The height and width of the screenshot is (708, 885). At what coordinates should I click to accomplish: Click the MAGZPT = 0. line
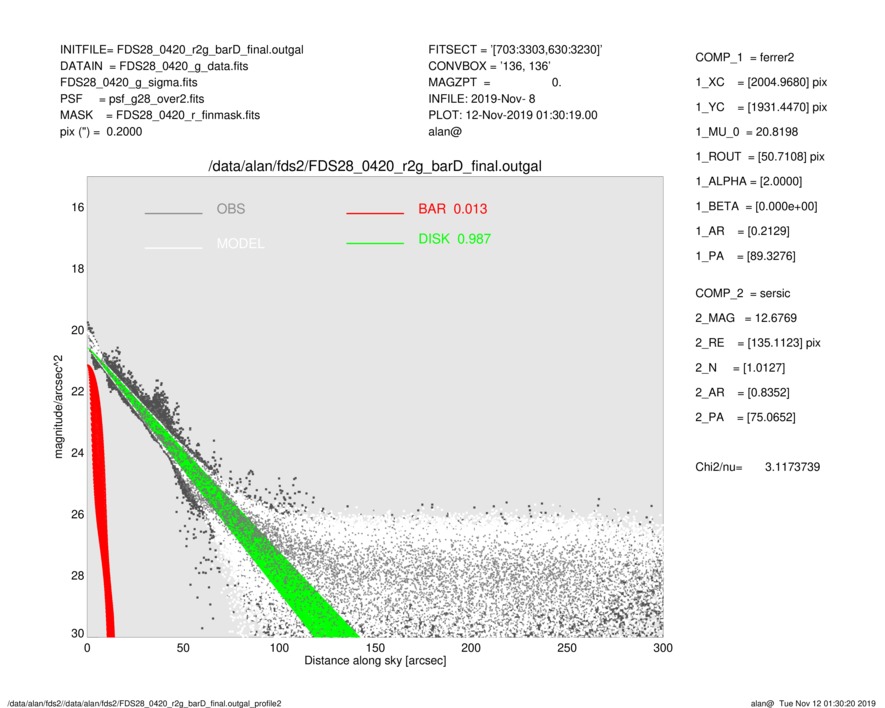[x=495, y=82]
